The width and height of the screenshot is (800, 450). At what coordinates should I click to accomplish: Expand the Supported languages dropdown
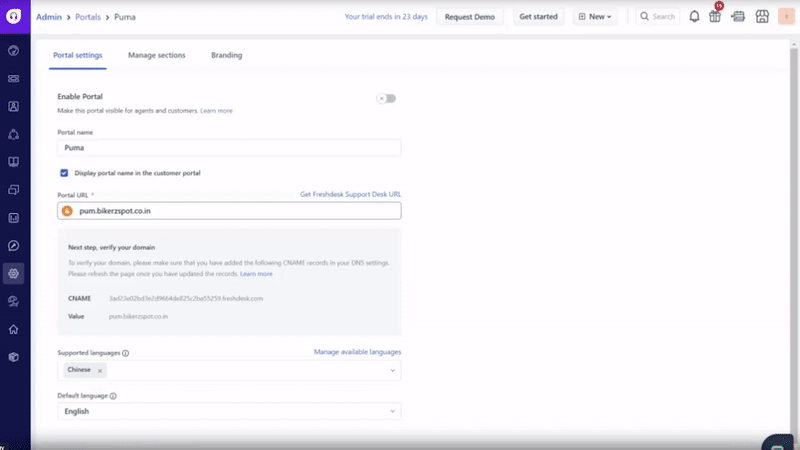point(392,370)
